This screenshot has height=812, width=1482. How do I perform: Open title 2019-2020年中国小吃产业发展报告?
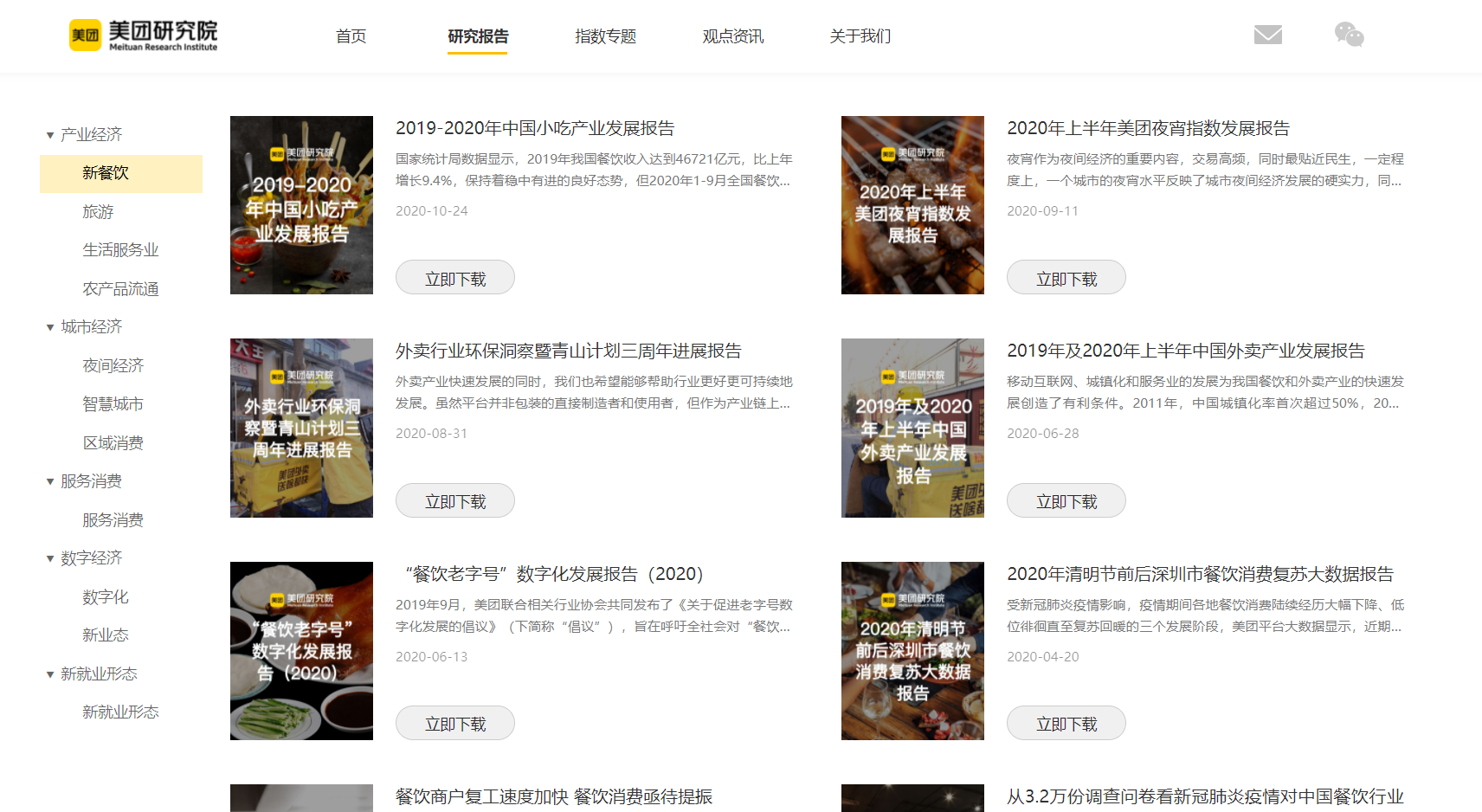pos(535,128)
